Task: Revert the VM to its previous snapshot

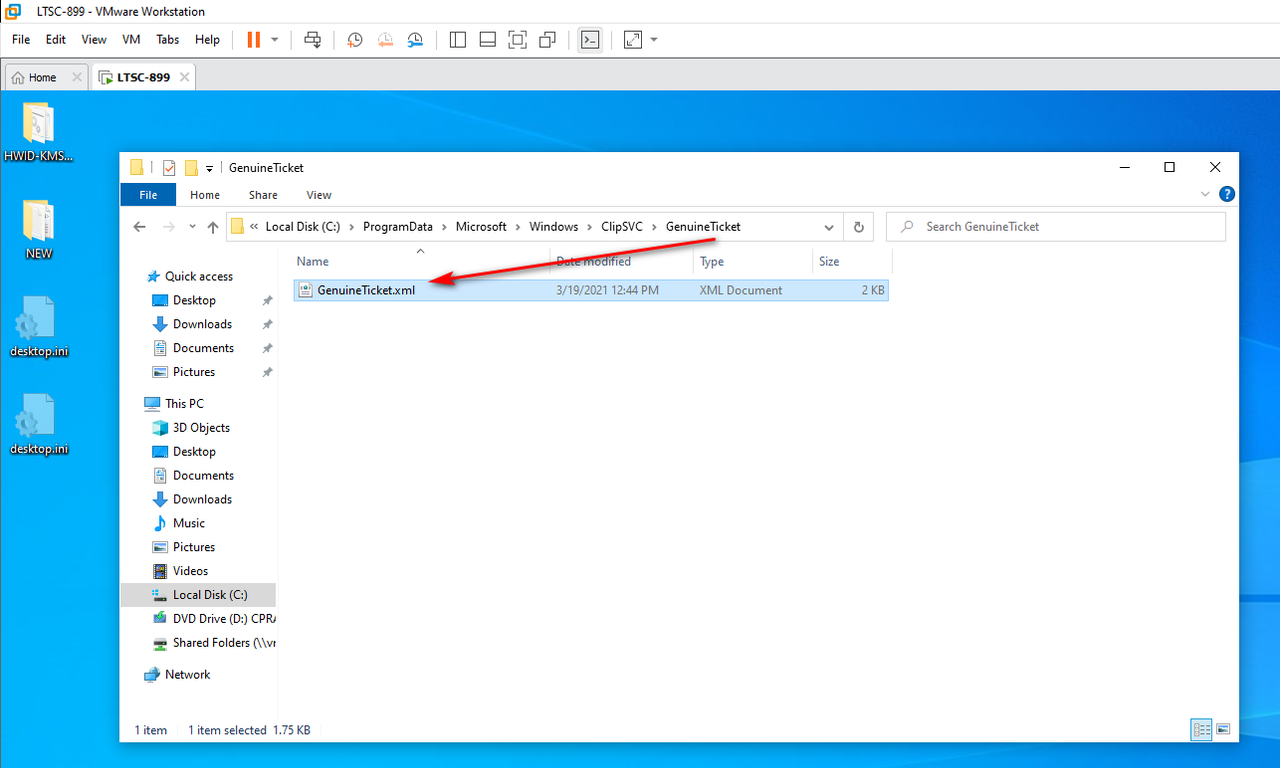Action: click(x=385, y=40)
